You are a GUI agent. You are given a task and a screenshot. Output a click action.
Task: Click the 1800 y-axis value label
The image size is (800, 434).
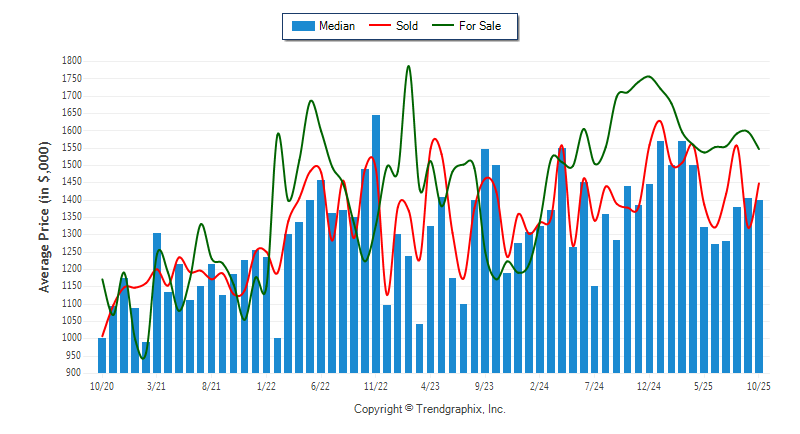[69, 62]
